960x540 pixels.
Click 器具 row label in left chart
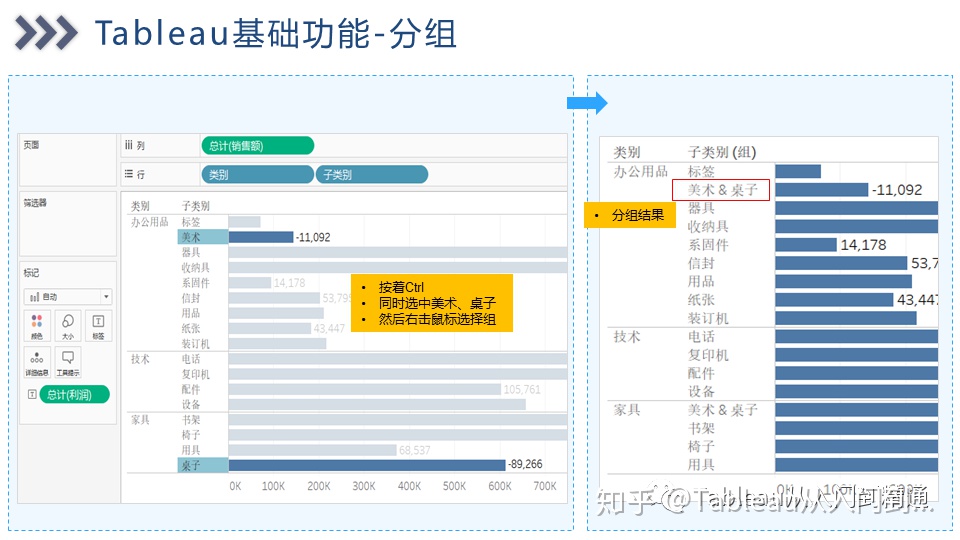click(190, 252)
